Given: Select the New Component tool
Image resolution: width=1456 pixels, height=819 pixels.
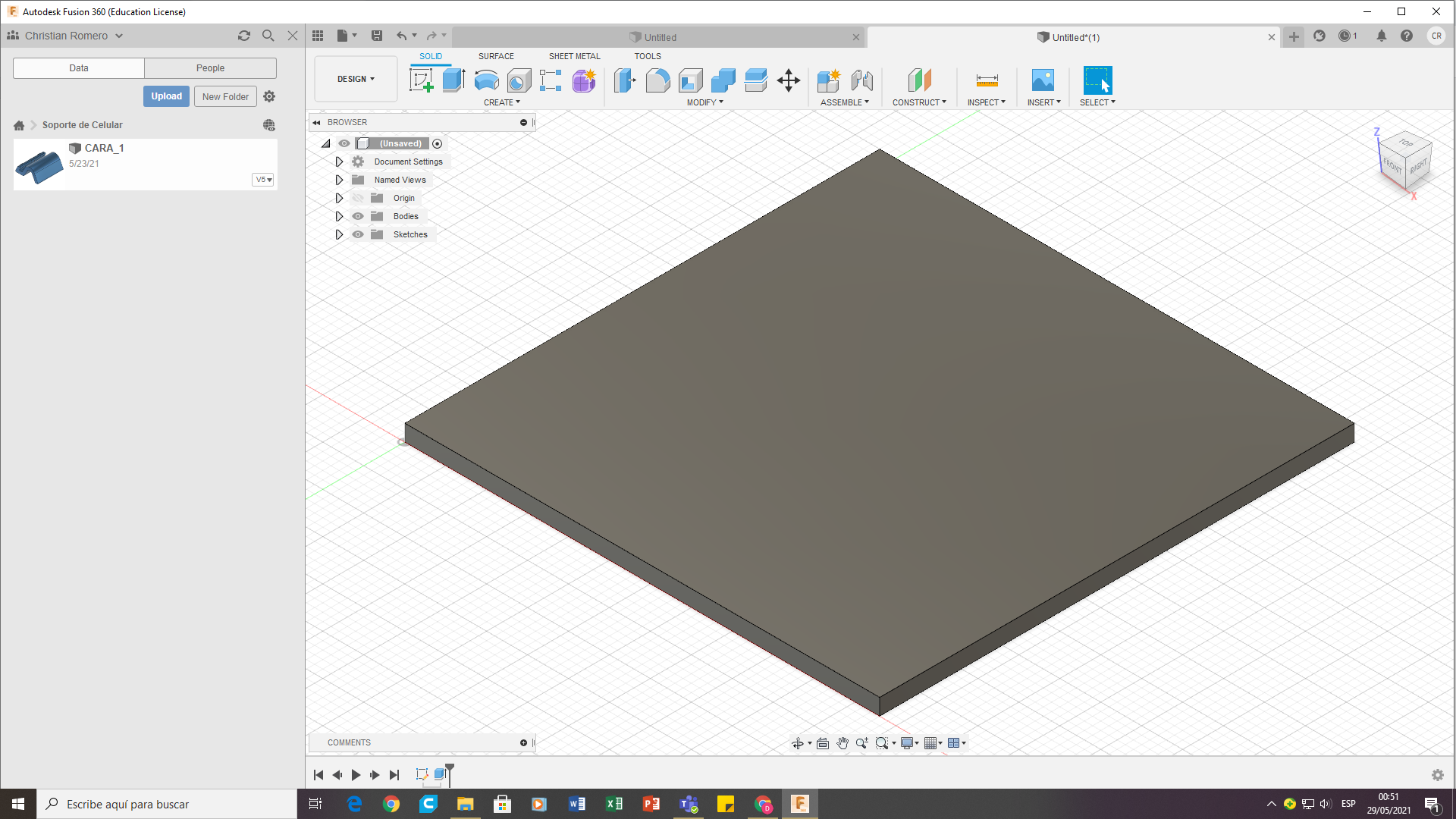Looking at the screenshot, I should point(829,80).
